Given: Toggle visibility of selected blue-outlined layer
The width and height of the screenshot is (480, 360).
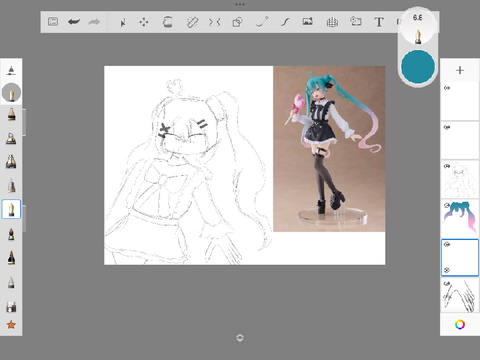Looking at the screenshot, I should [x=447, y=244].
